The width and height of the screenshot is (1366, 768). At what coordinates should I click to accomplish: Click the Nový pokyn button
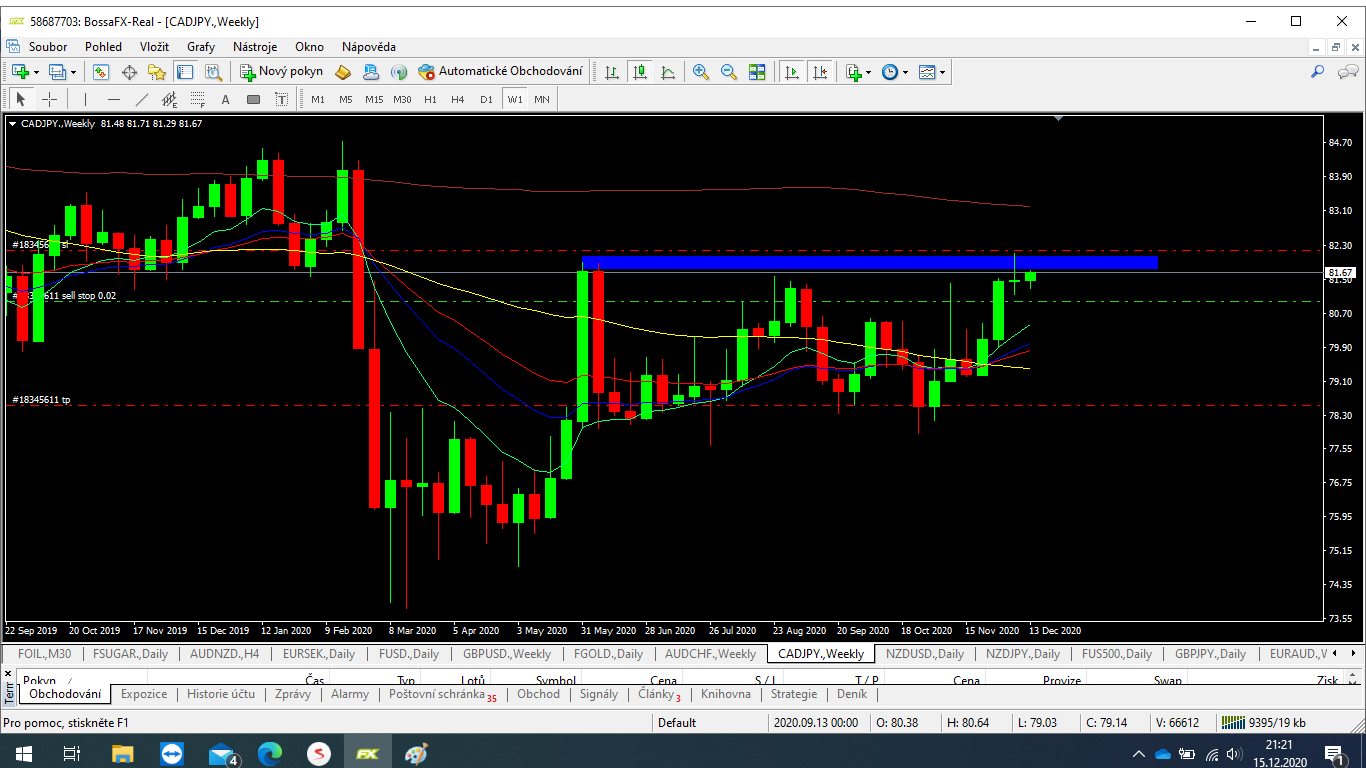point(281,72)
